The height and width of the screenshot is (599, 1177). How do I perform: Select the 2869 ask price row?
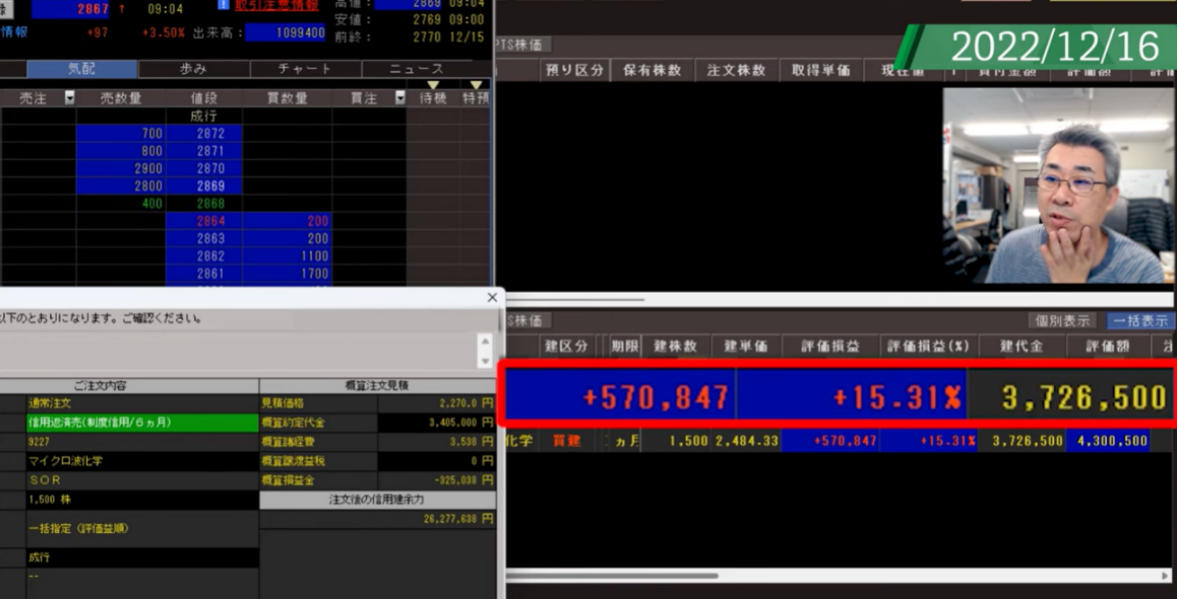coord(203,186)
